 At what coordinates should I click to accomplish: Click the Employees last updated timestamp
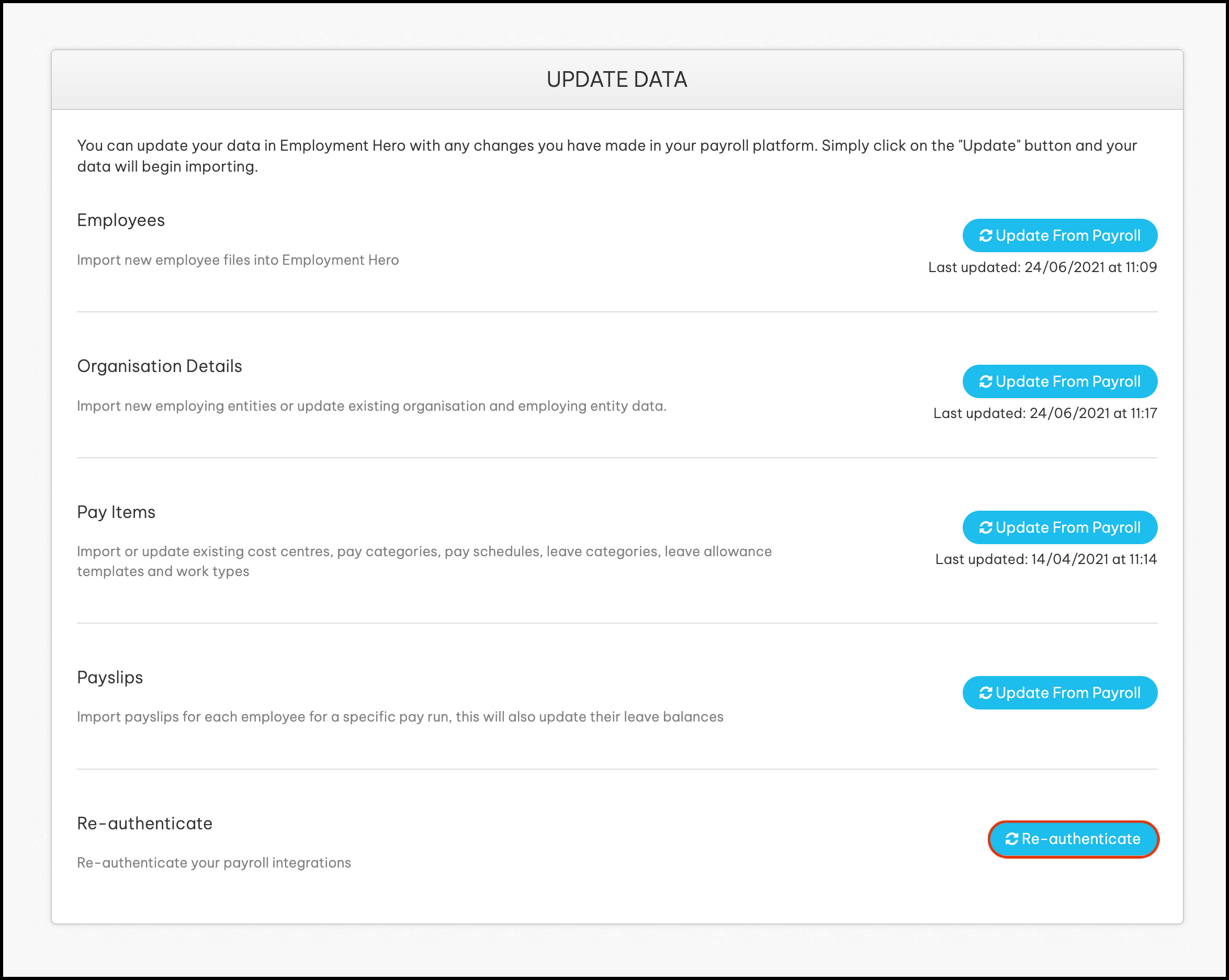(x=1042, y=267)
